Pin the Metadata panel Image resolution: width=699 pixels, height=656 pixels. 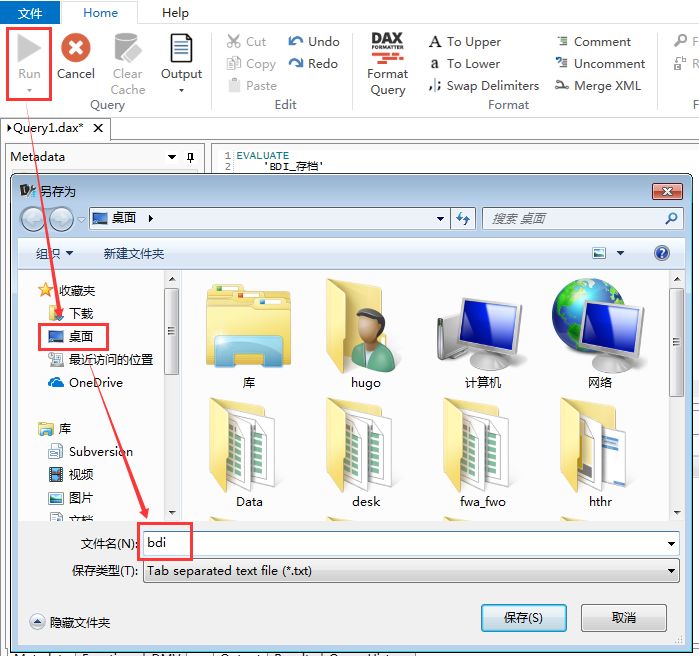coord(190,157)
